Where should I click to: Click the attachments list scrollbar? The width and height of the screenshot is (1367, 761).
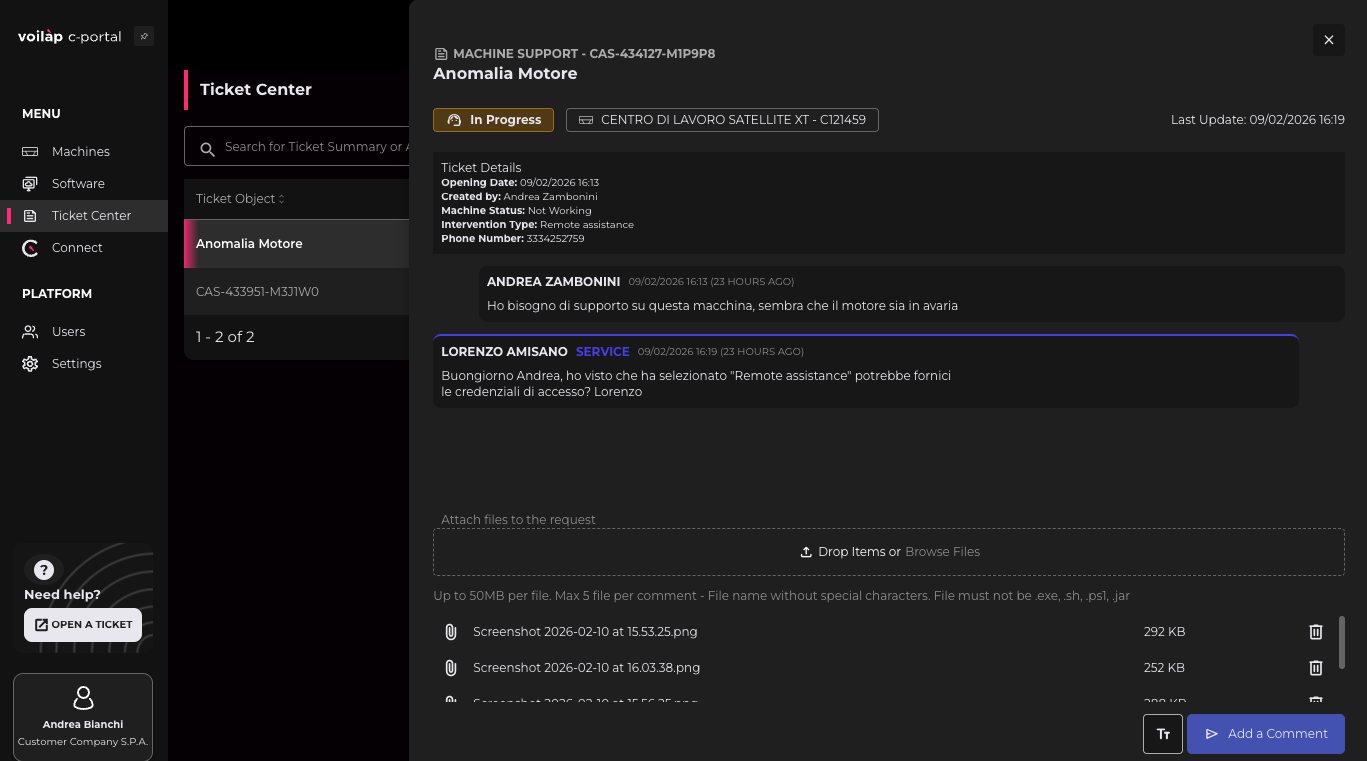[1341, 643]
